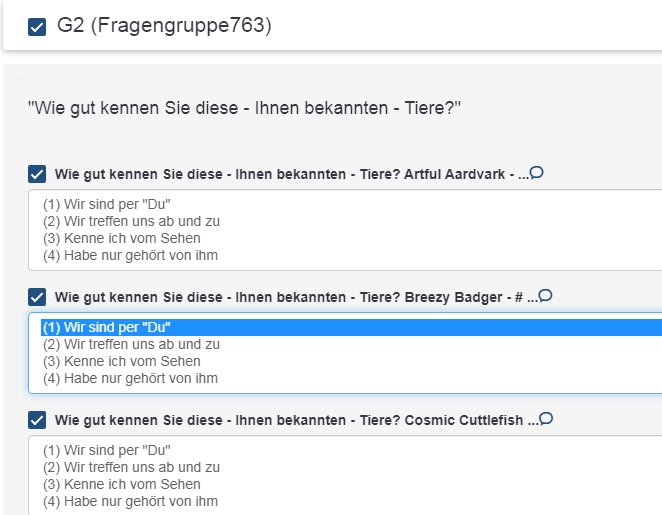Image resolution: width=662 pixels, height=515 pixels.
Task: Click comment bubble icon beside Breezy Badger question
Action: click(545, 296)
